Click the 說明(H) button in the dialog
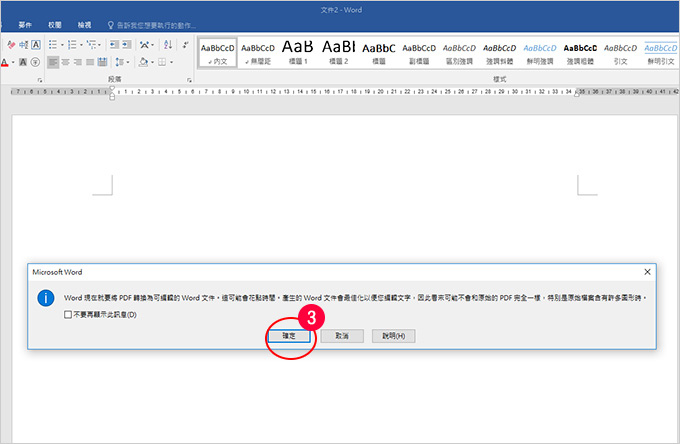680x444 pixels. (393, 336)
